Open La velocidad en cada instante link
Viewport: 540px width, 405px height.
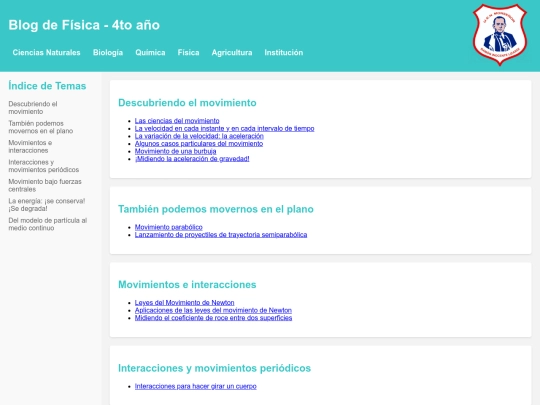coord(225,128)
